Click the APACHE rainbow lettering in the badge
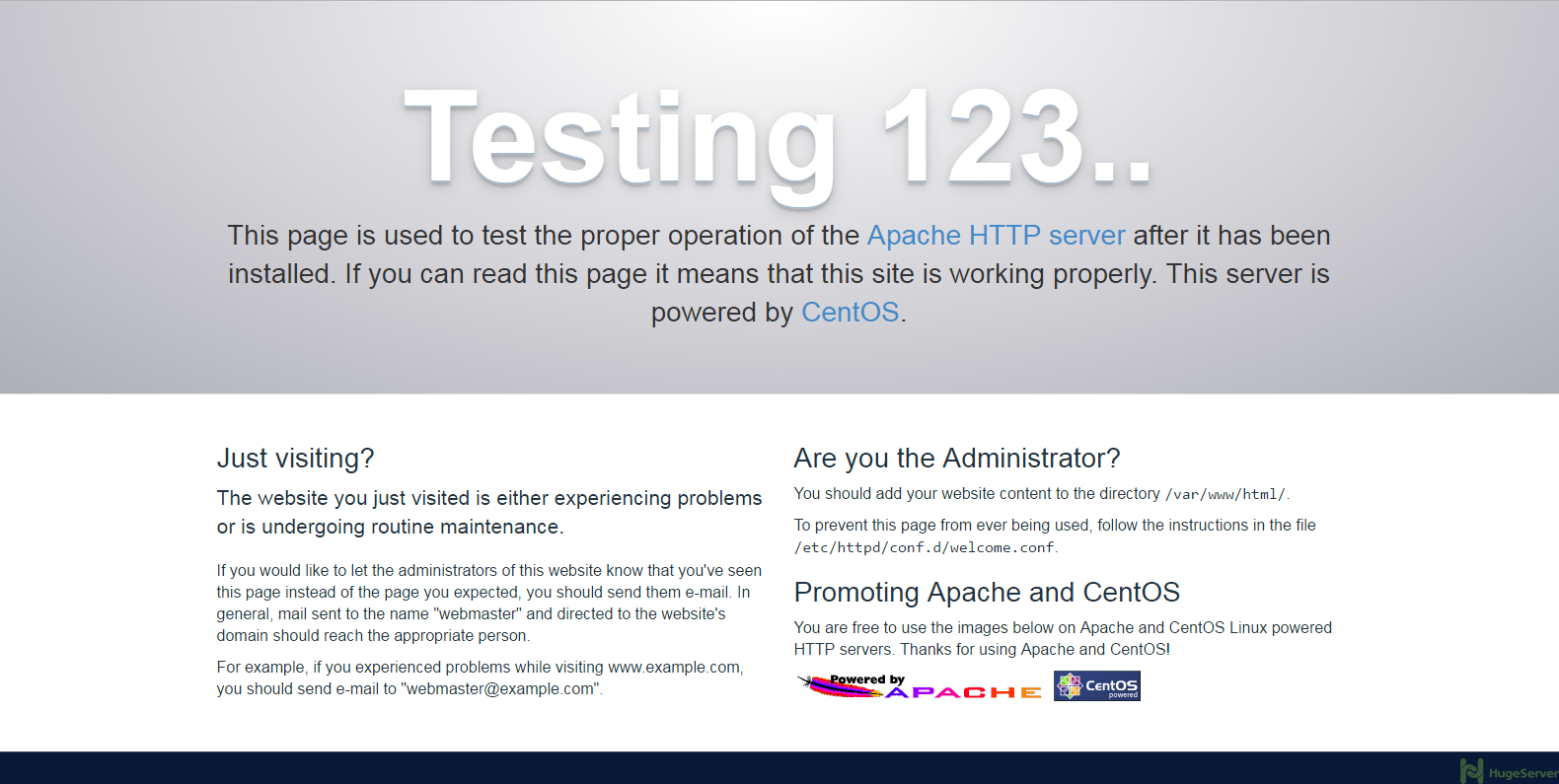Image resolution: width=1559 pixels, height=784 pixels. click(964, 693)
